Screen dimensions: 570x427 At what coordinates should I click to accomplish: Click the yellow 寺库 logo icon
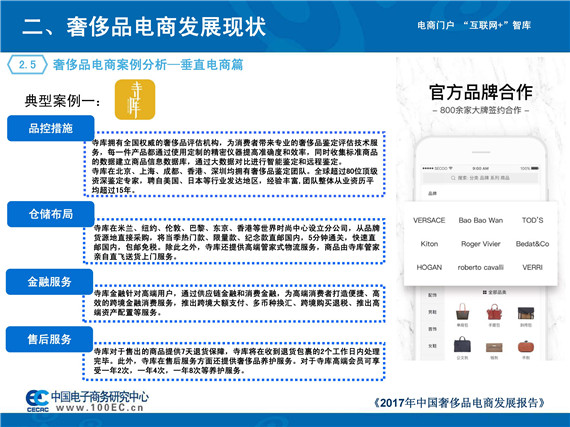(135, 99)
